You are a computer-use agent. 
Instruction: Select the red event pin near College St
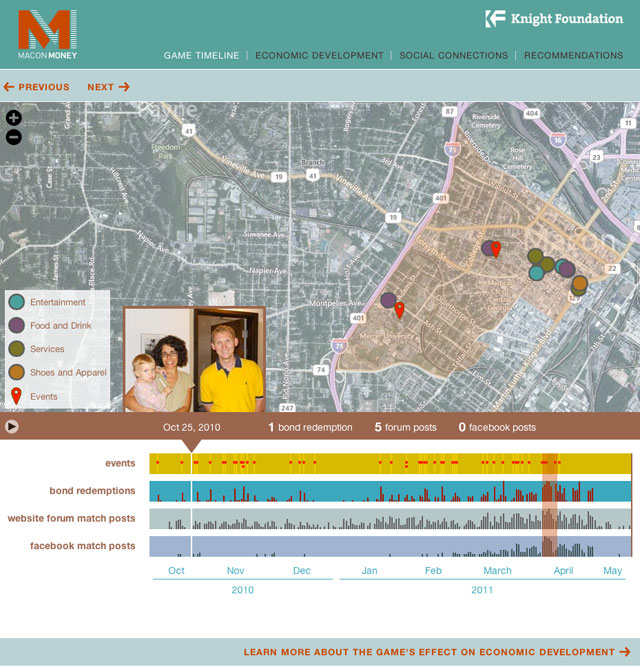tap(496, 249)
